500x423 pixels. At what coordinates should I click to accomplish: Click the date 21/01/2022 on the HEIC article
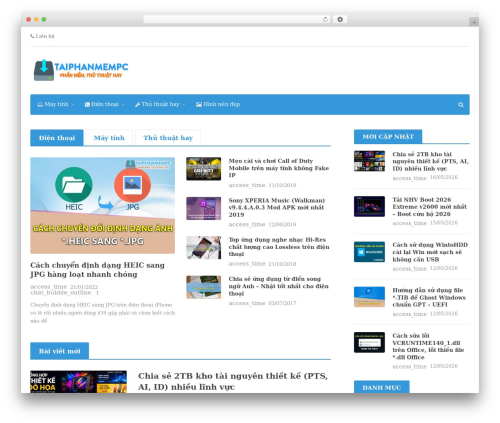point(84,287)
